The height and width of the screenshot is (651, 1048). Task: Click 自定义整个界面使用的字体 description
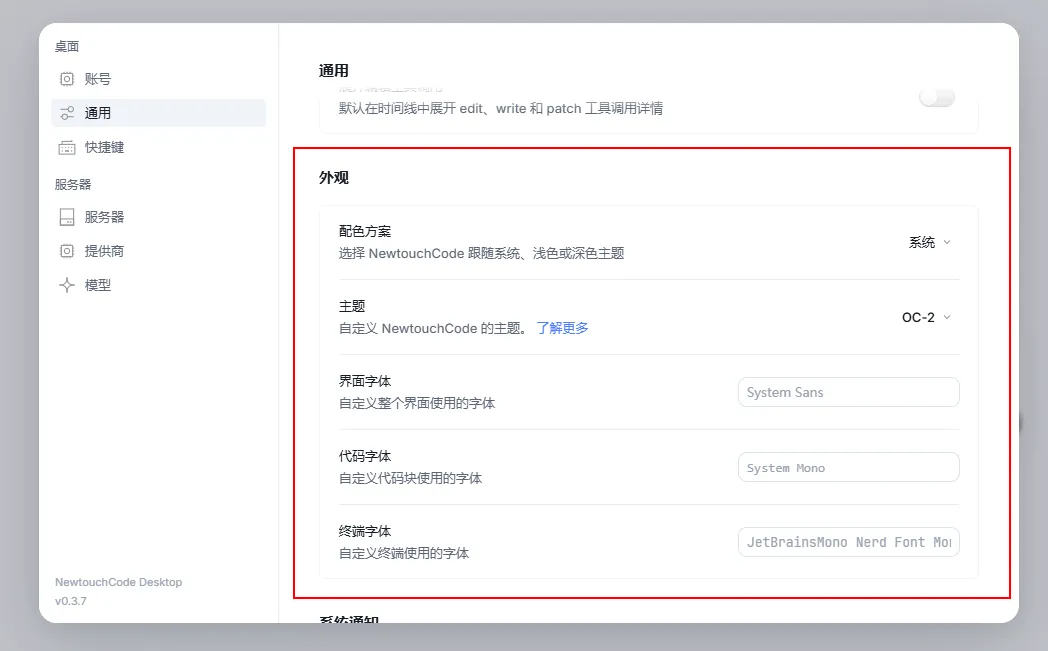417,403
